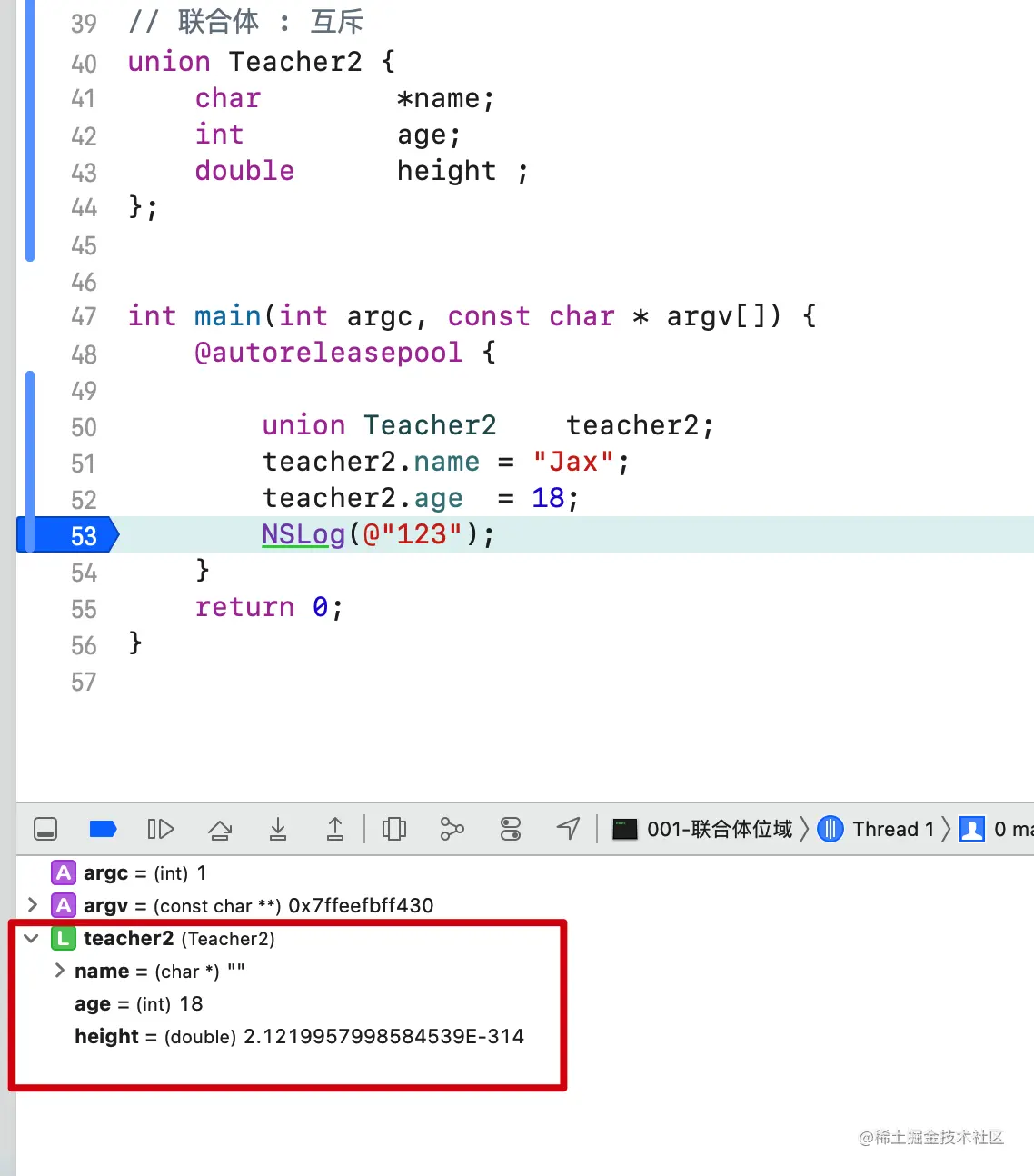
Task: Continue program execution button
Action: 161,829
